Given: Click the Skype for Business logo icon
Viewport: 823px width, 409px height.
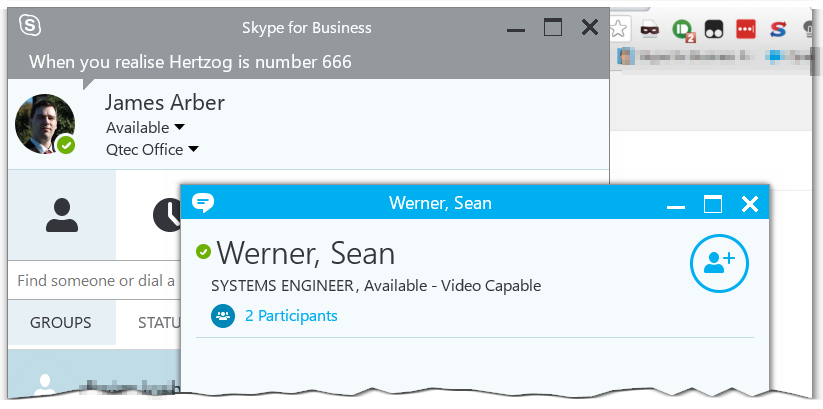Looking at the screenshot, I should (x=30, y=25).
